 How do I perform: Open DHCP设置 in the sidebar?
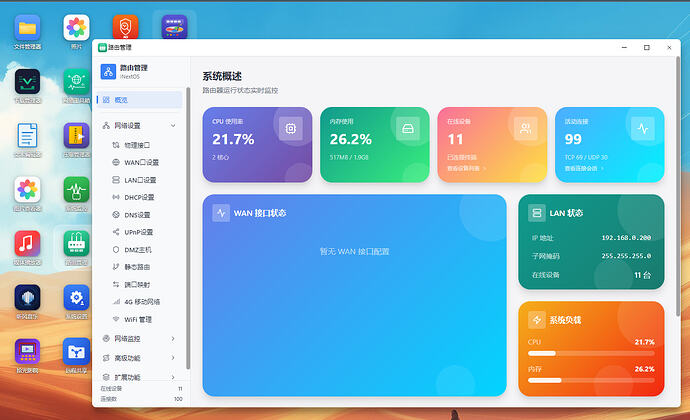coord(139,197)
